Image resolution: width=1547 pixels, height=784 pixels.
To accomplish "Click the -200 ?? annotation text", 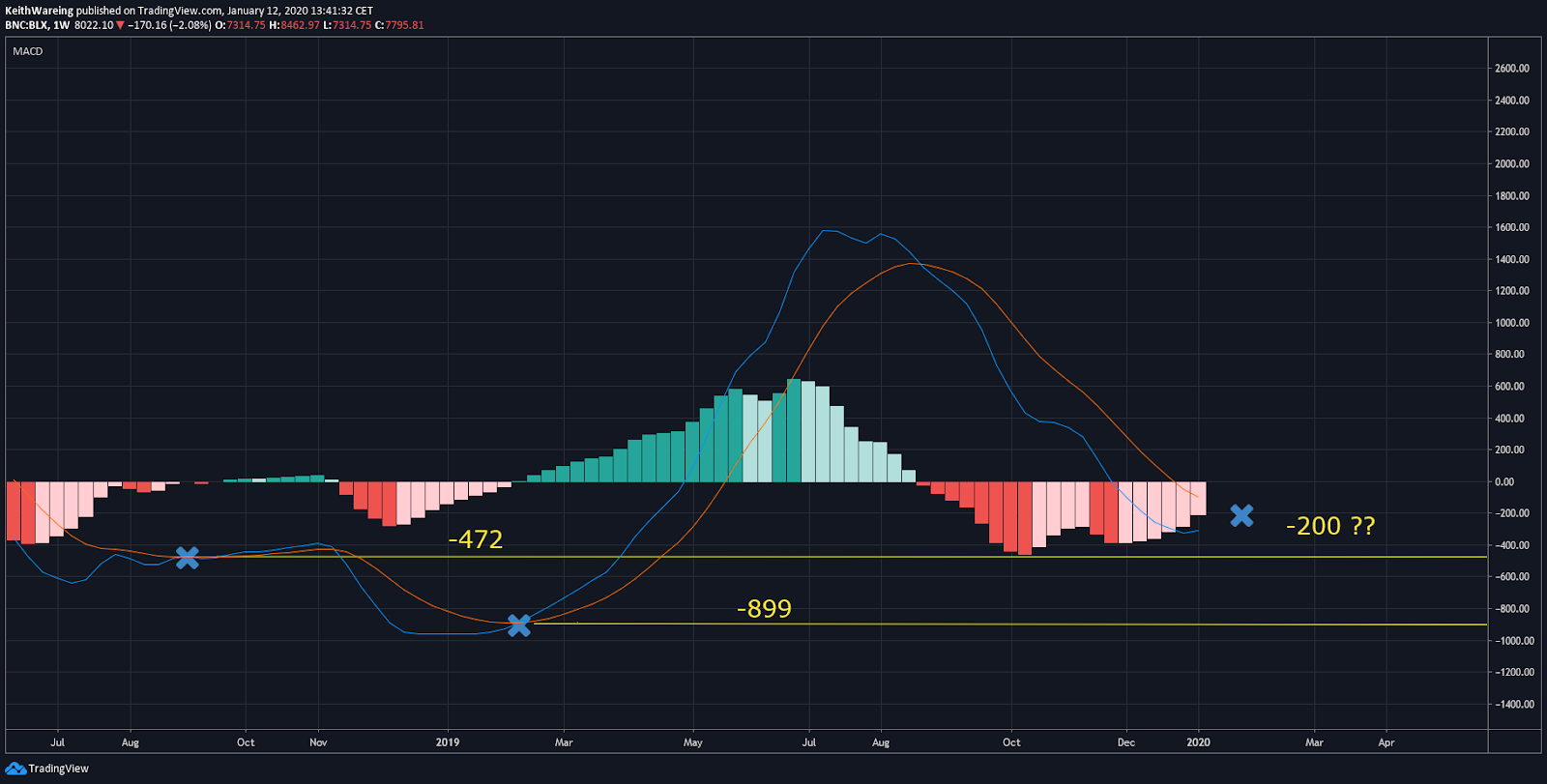I will pos(1330,526).
